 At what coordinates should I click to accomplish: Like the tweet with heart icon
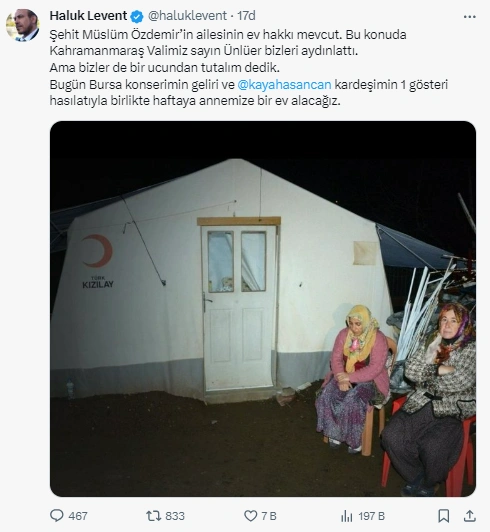pyautogui.click(x=250, y=516)
